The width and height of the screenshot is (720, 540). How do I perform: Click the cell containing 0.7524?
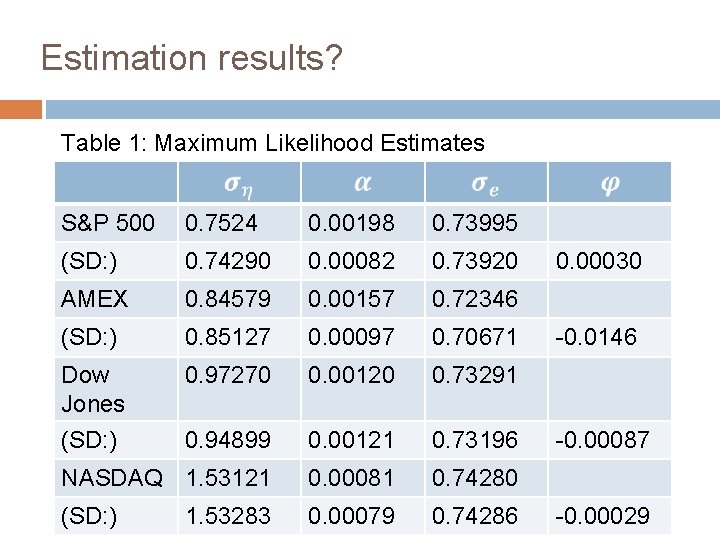[239, 223]
